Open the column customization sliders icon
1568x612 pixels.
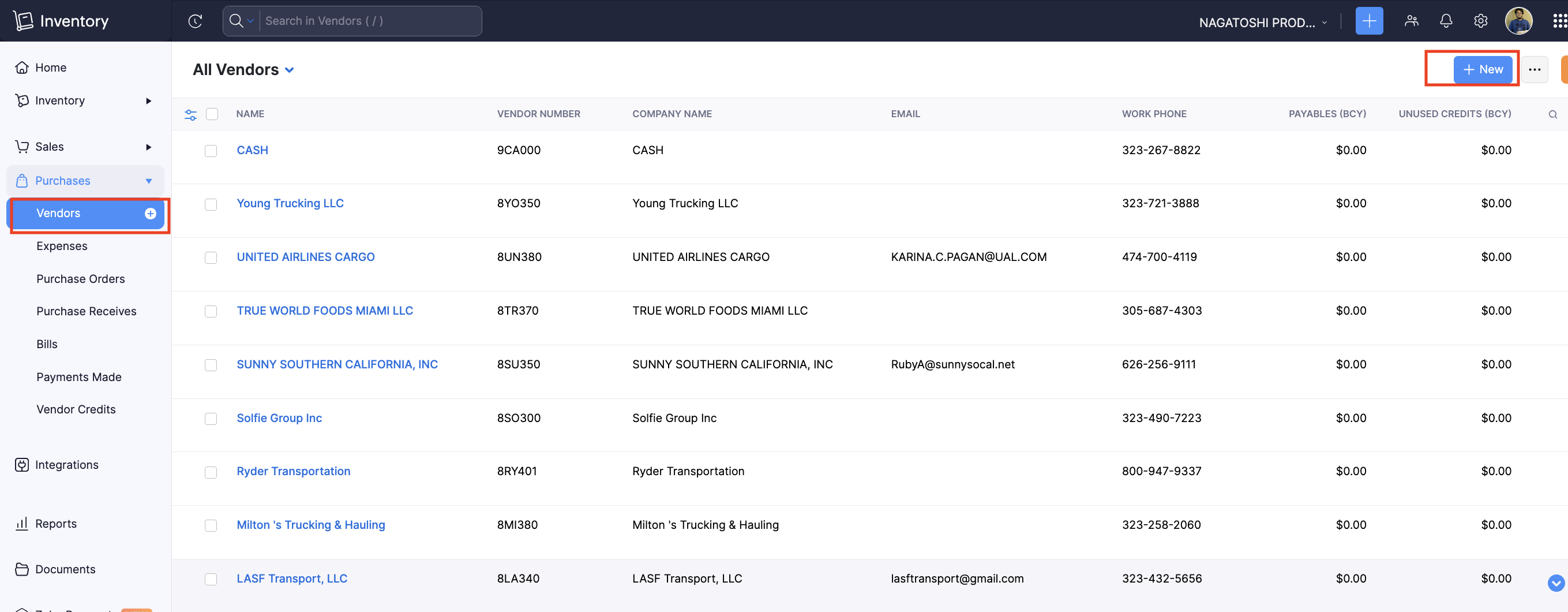point(190,114)
